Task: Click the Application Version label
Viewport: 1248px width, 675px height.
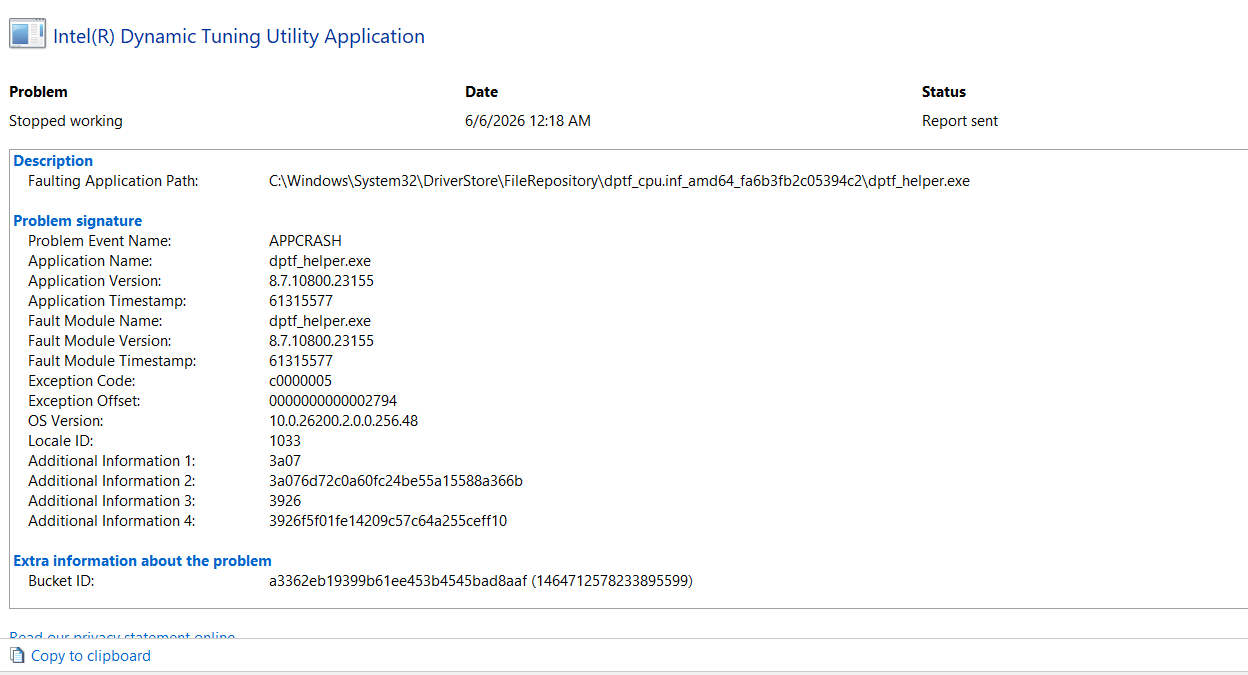Action: tap(94, 281)
